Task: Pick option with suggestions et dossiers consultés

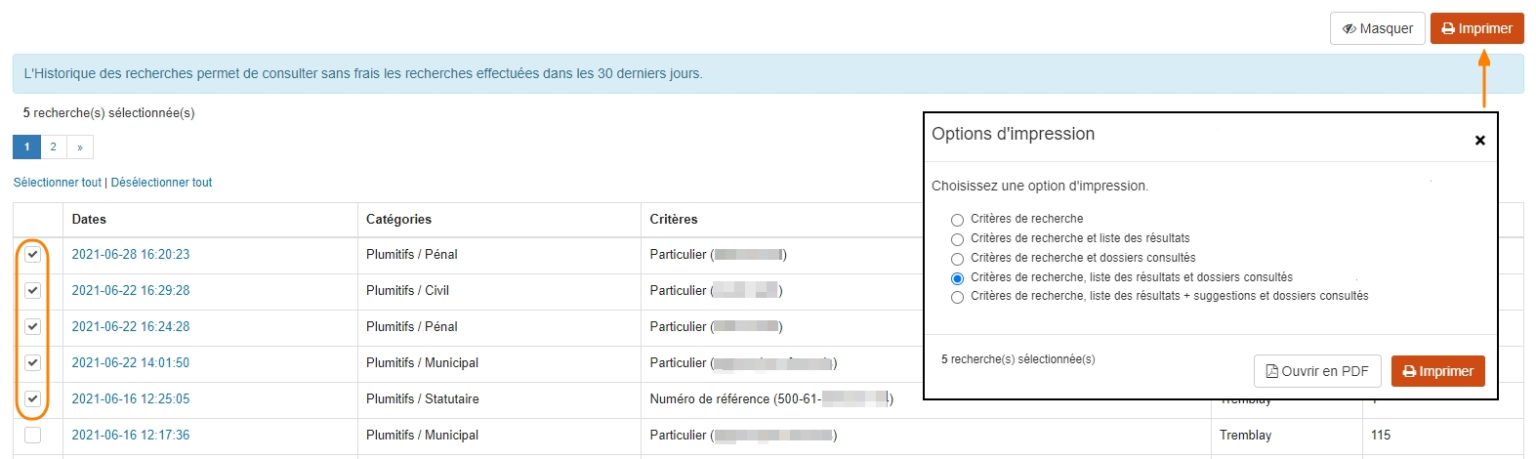Action: tap(958, 297)
